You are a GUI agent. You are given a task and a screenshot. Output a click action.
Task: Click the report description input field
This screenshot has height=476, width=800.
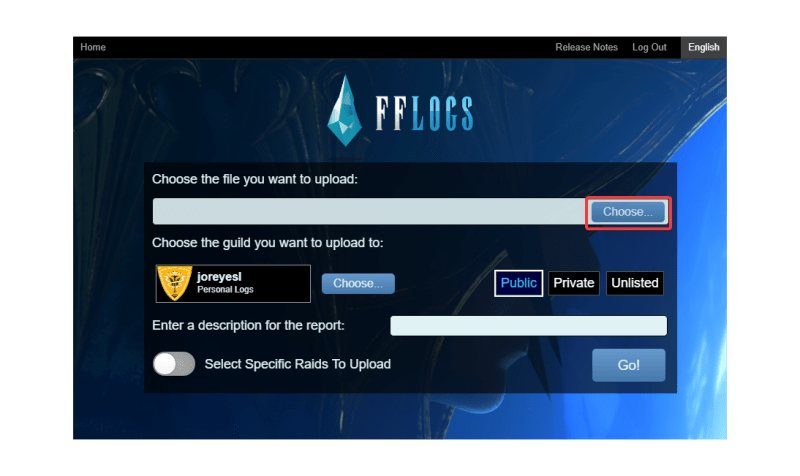click(x=529, y=325)
